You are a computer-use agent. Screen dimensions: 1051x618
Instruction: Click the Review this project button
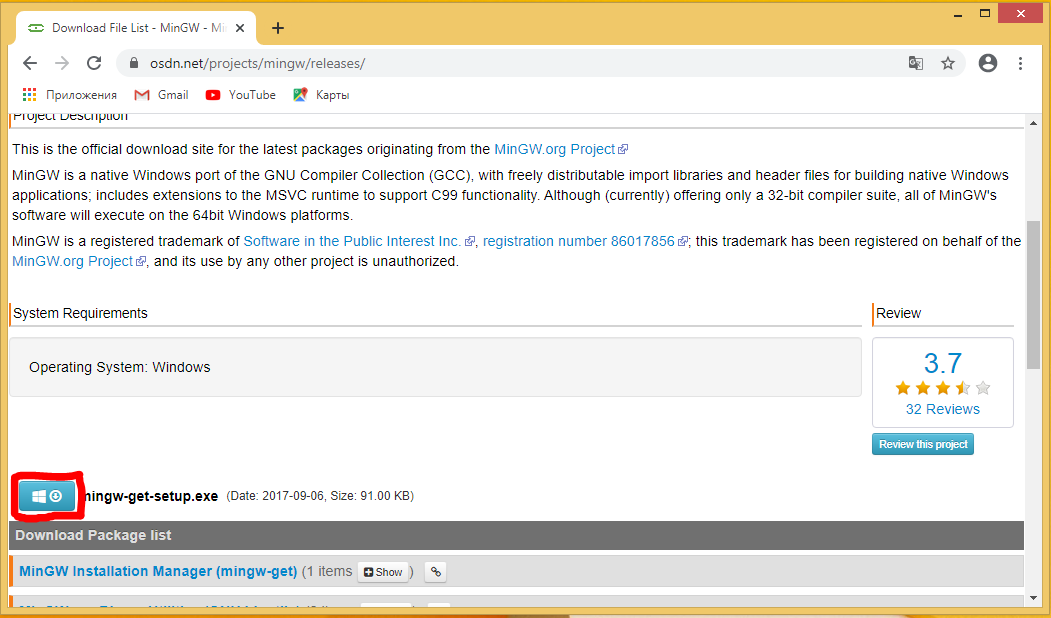[x=923, y=444]
